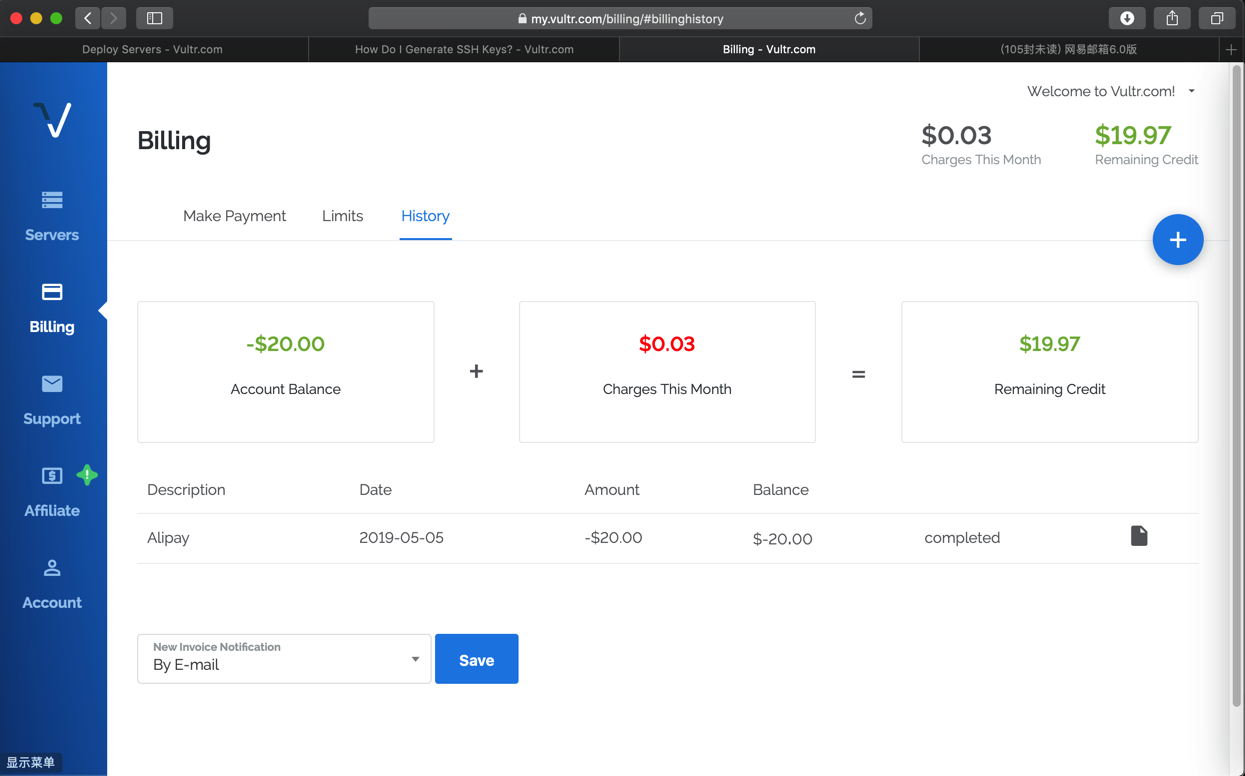This screenshot has width=1245, height=776.
Task: Click the date 2019-05-05 cell
Action: [x=401, y=538]
